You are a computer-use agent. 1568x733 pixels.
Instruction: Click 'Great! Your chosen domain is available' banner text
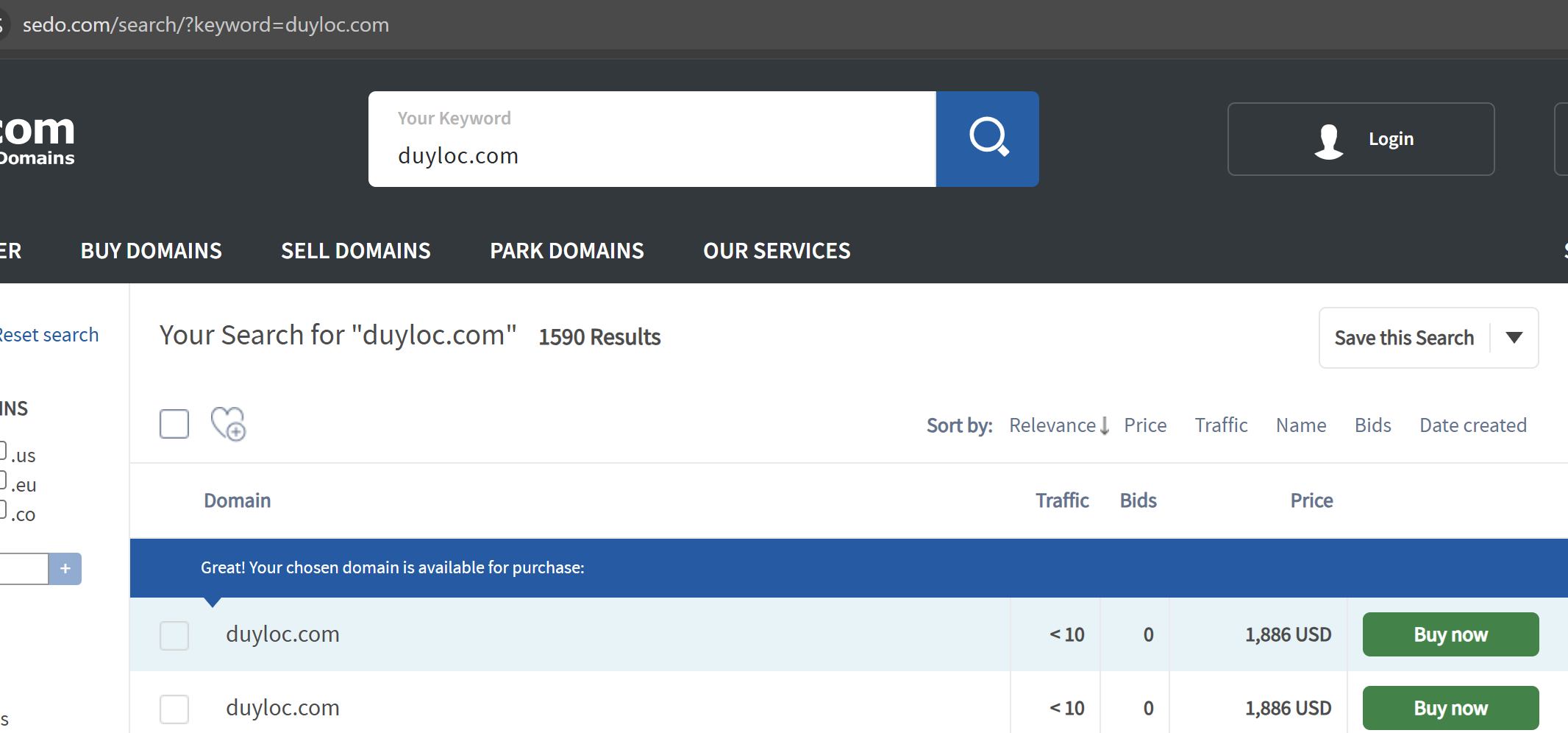[393, 567]
